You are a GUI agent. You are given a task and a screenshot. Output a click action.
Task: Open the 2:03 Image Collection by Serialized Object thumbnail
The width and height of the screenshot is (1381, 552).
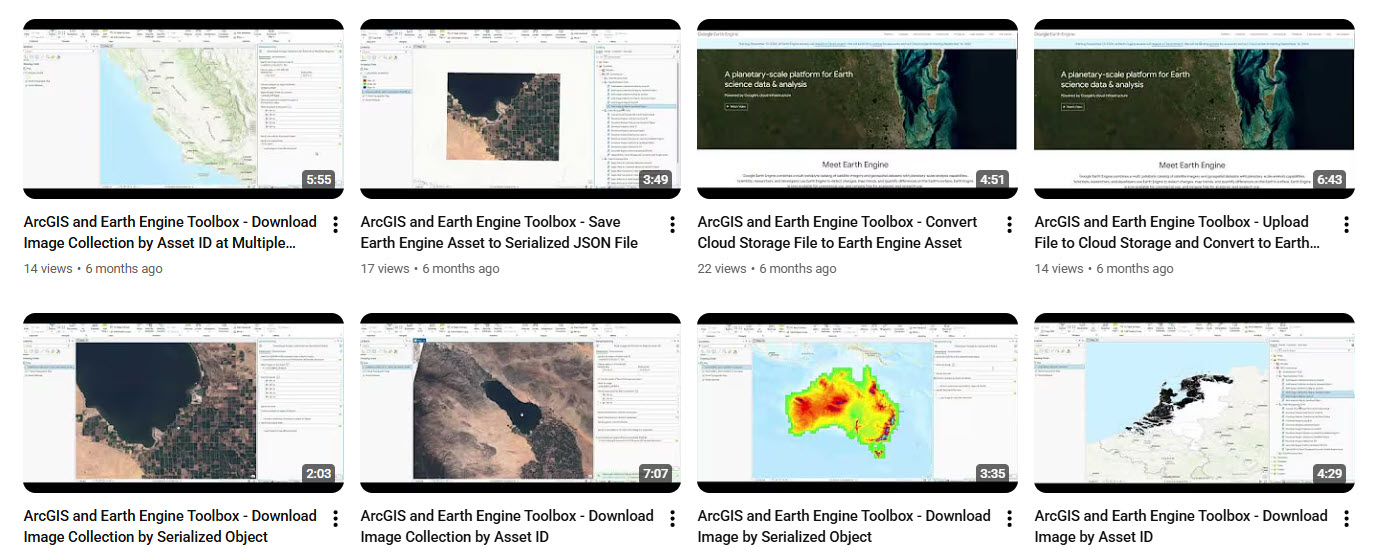tap(183, 403)
